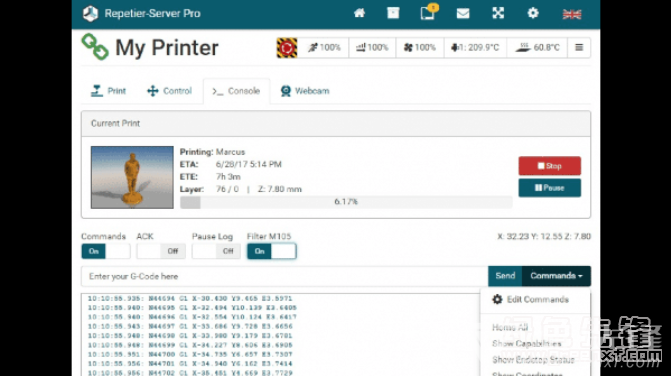This screenshot has width=671, height=376.
Task: Click the green chain connection icon
Action: (x=95, y=47)
